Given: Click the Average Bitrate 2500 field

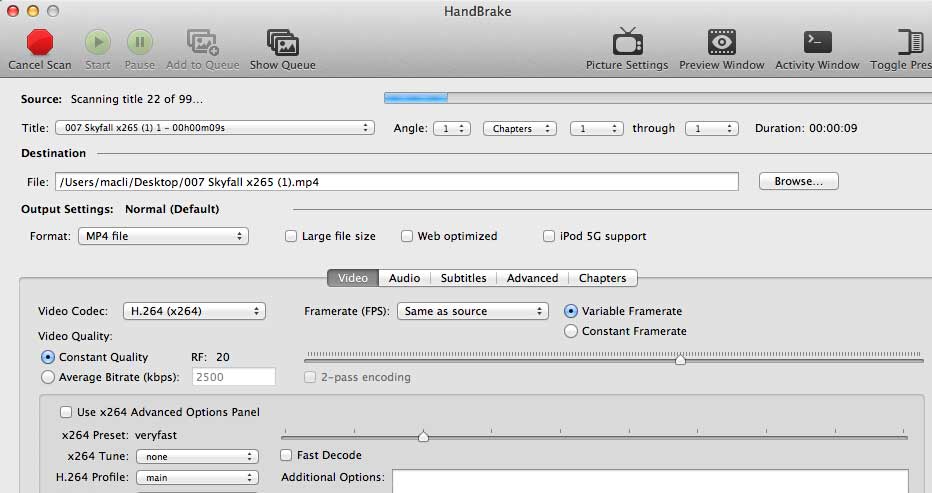Looking at the screenshot, I should pos(234,377).
